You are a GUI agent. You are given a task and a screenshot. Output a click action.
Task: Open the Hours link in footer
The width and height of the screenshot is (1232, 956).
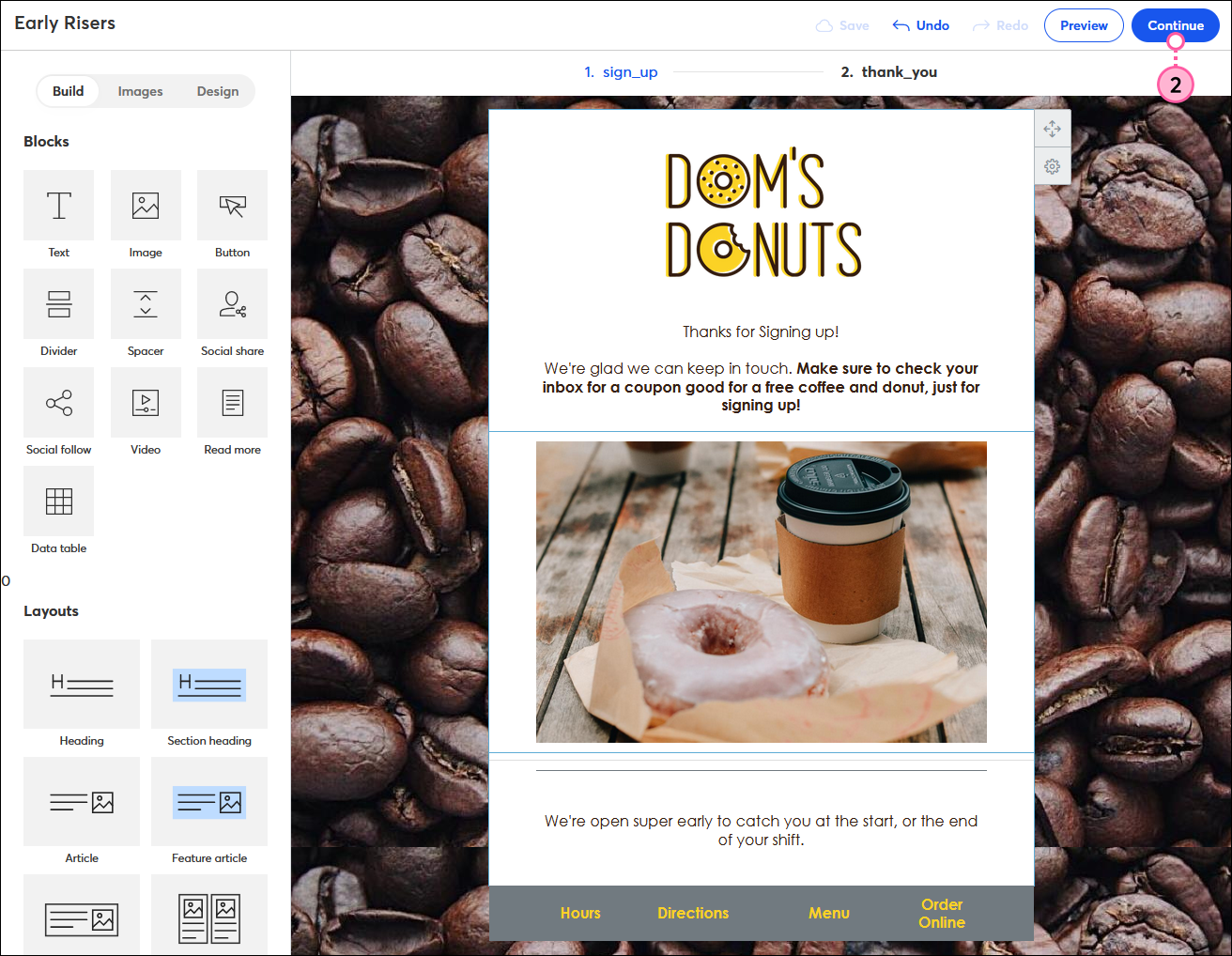click(x=580, y=913)
